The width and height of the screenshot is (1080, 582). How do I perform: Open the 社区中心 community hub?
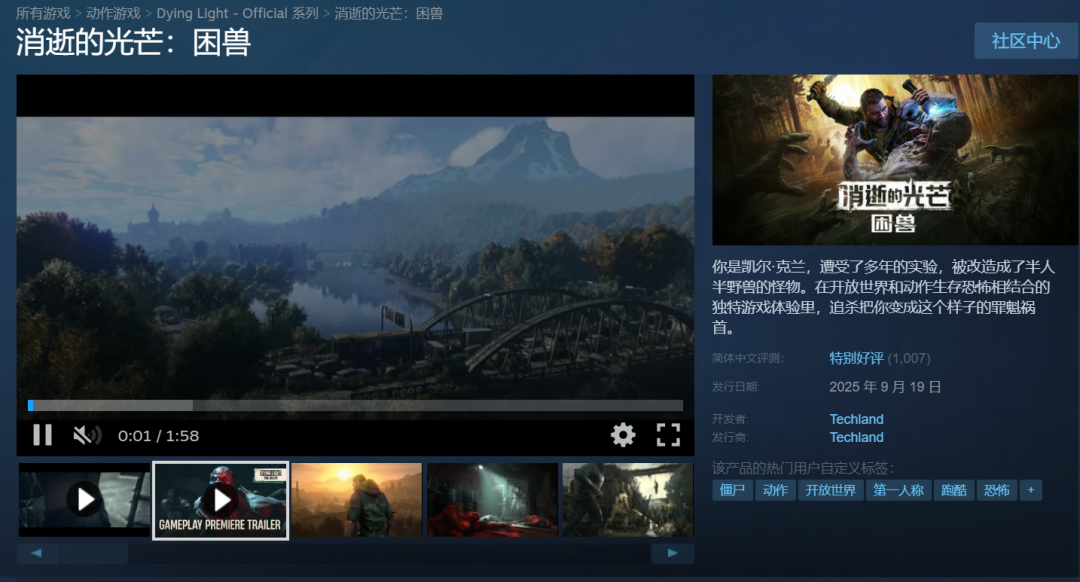(1026, 41)
